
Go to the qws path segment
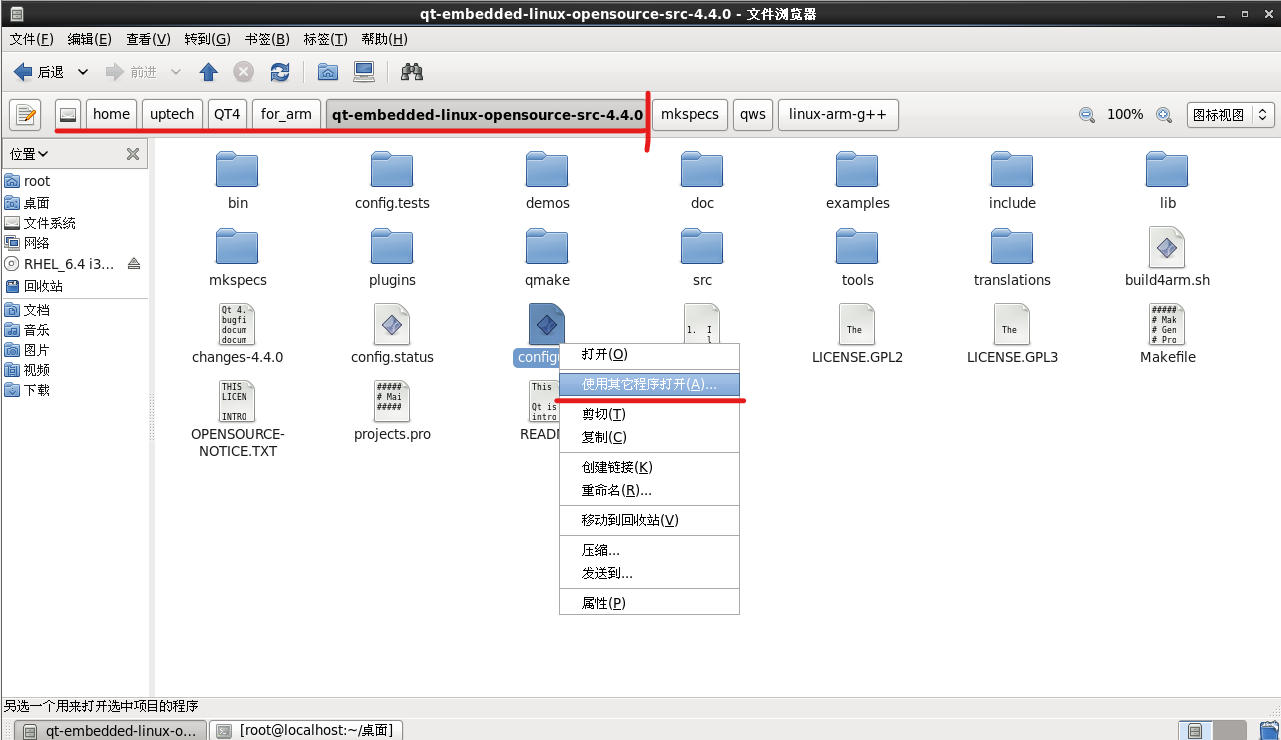click(753, 115)
